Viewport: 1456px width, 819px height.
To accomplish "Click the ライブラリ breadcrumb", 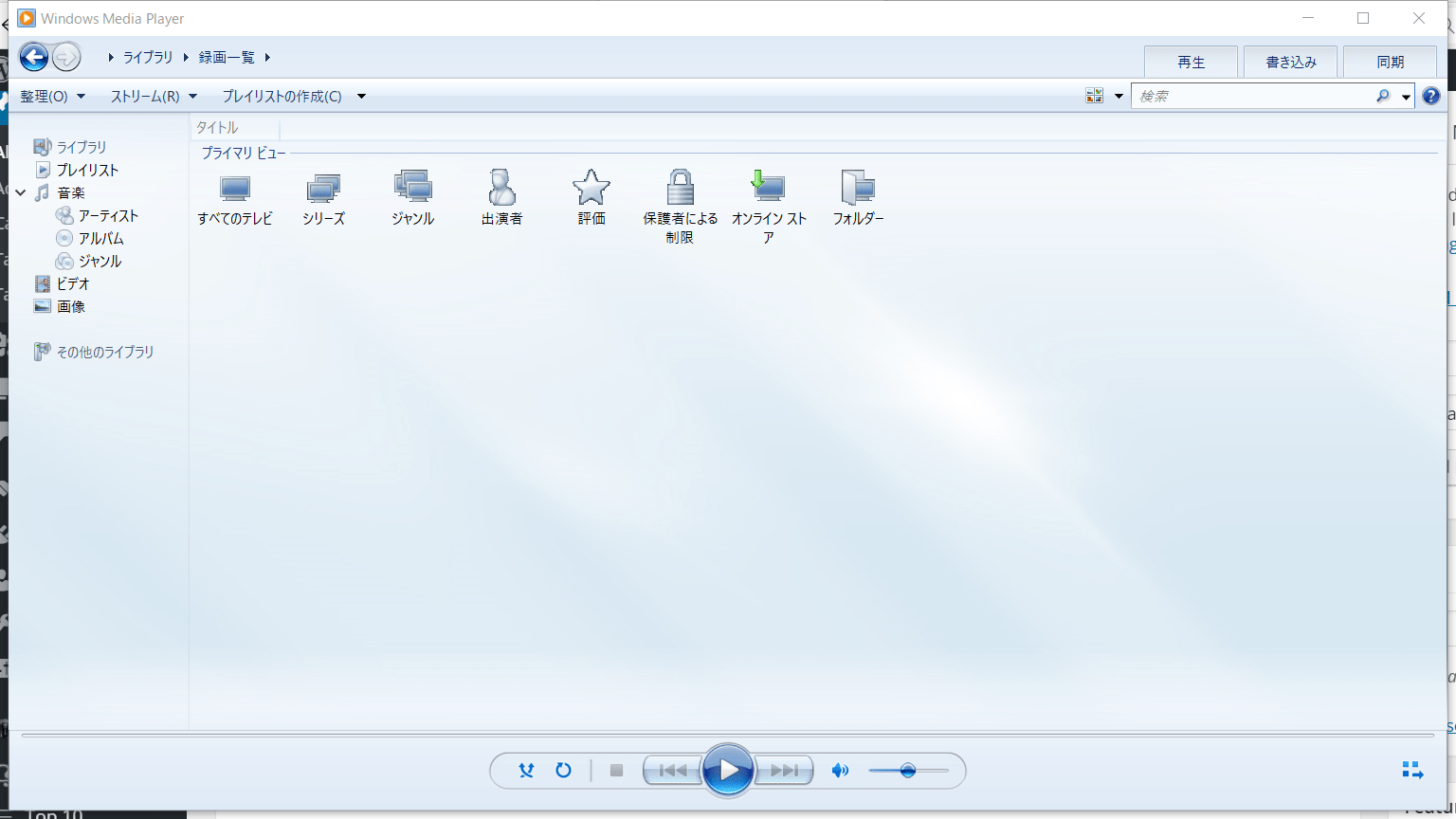I will tap(148, 57).
